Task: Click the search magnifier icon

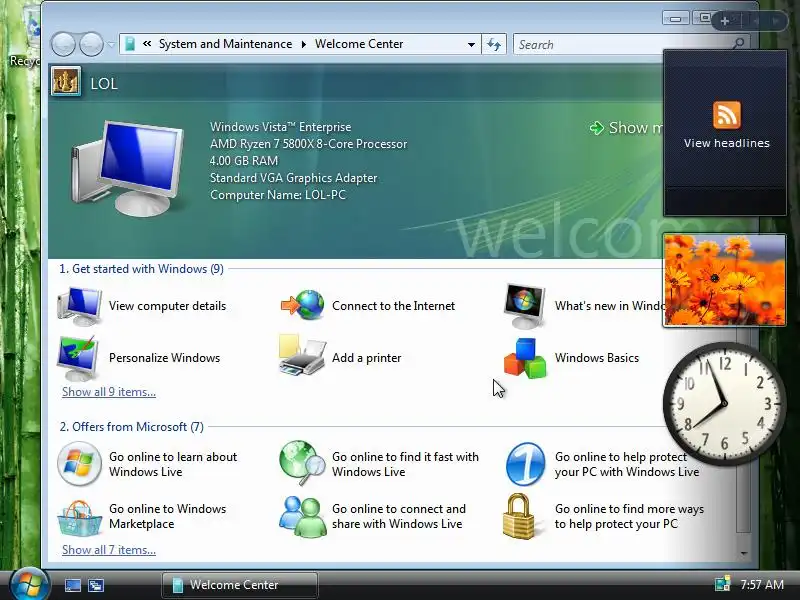Action: tap(738, 44)
